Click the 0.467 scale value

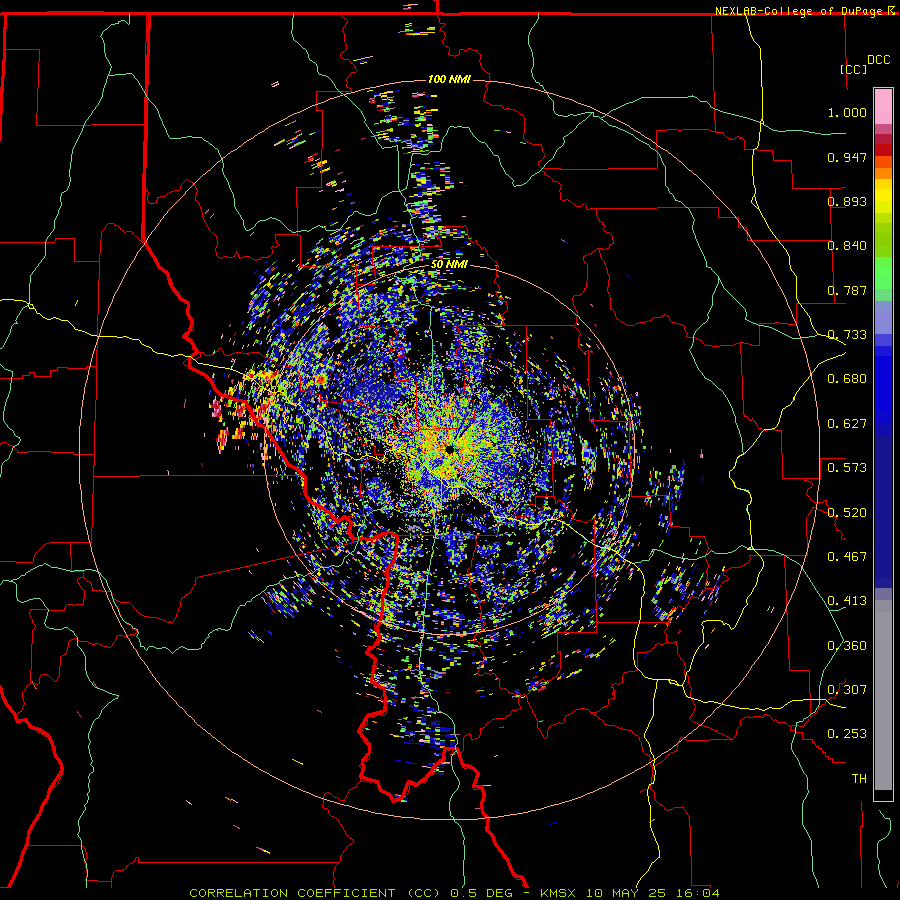pos(847,557)
